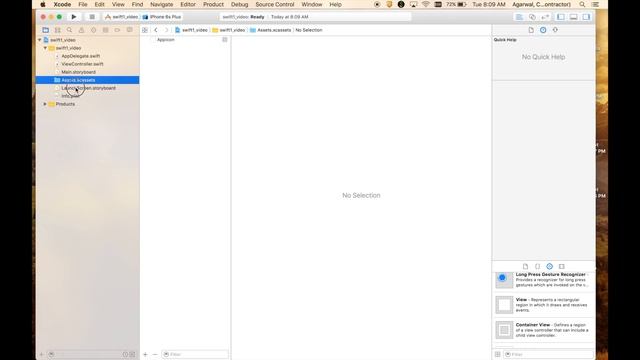Stop the running scheme

92,17
